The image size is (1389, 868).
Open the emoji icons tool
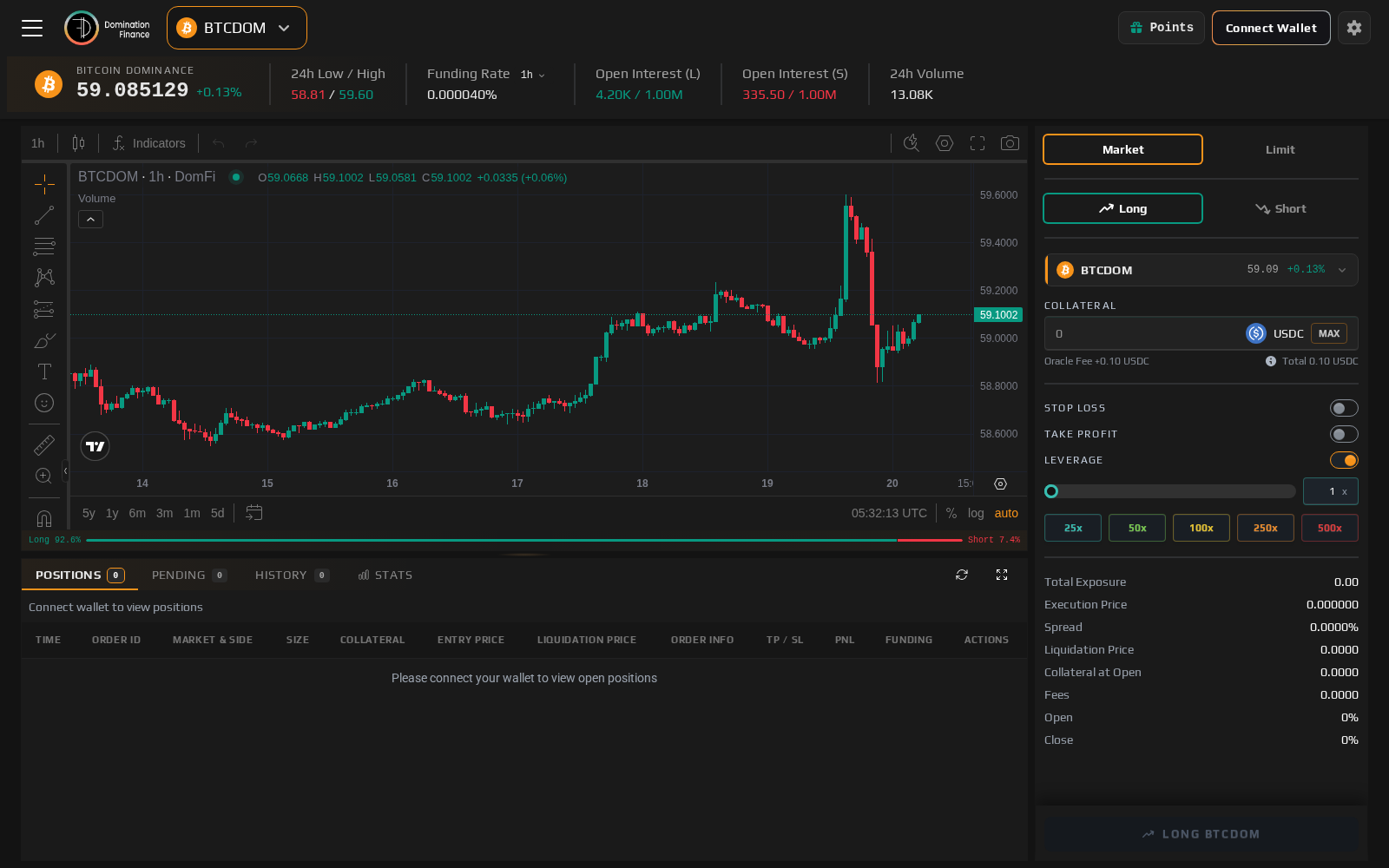click(44, 403)
